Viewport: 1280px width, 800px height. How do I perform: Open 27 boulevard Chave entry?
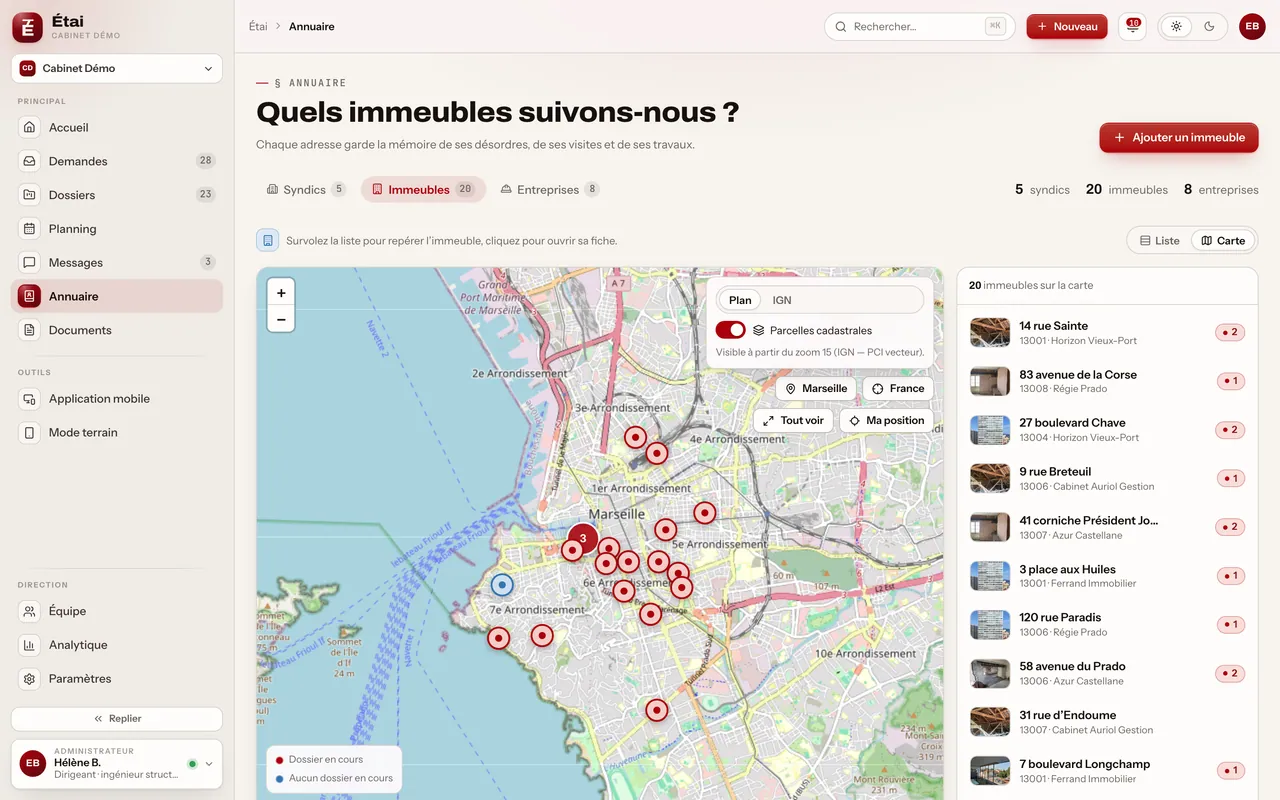pos(1107,430)
